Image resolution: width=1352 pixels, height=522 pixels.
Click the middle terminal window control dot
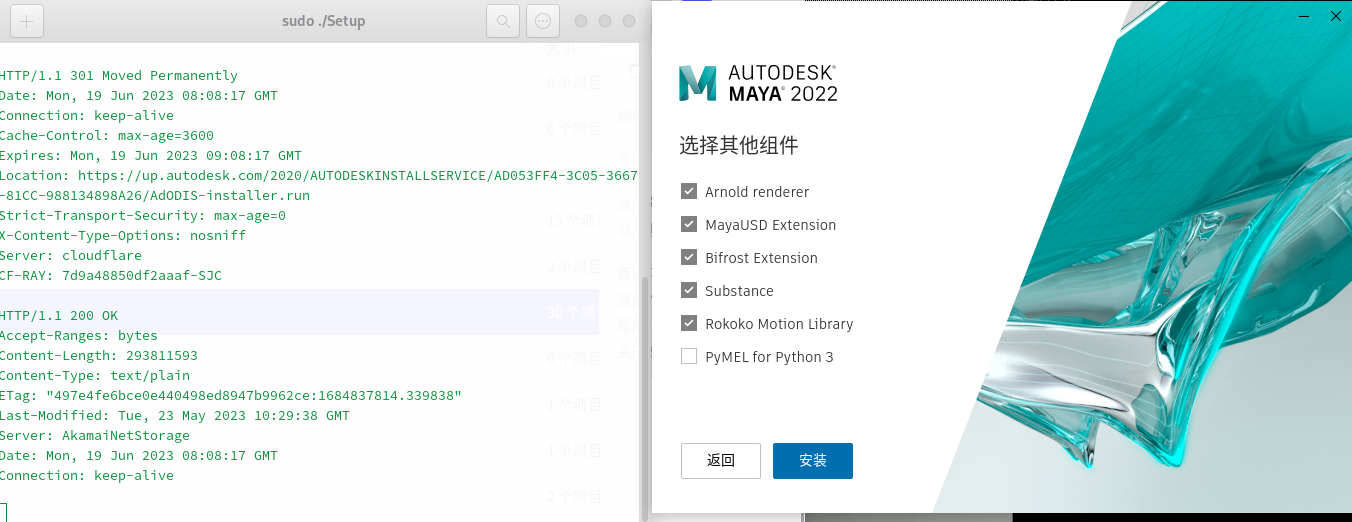(x=605, y=21)
